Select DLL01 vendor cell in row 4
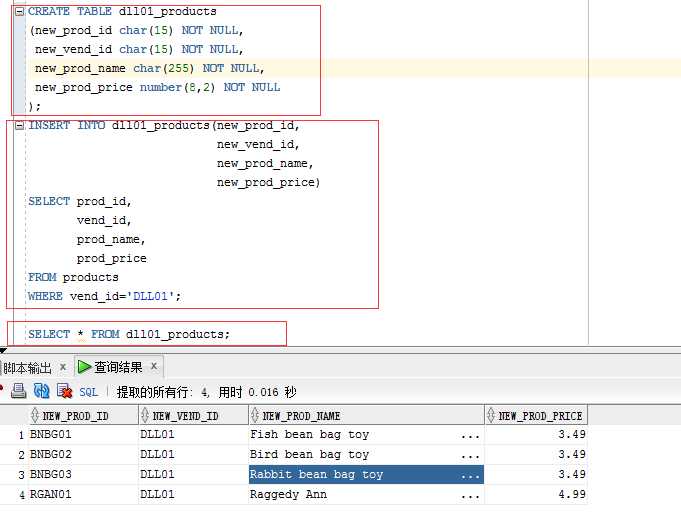 pos(193,495)
